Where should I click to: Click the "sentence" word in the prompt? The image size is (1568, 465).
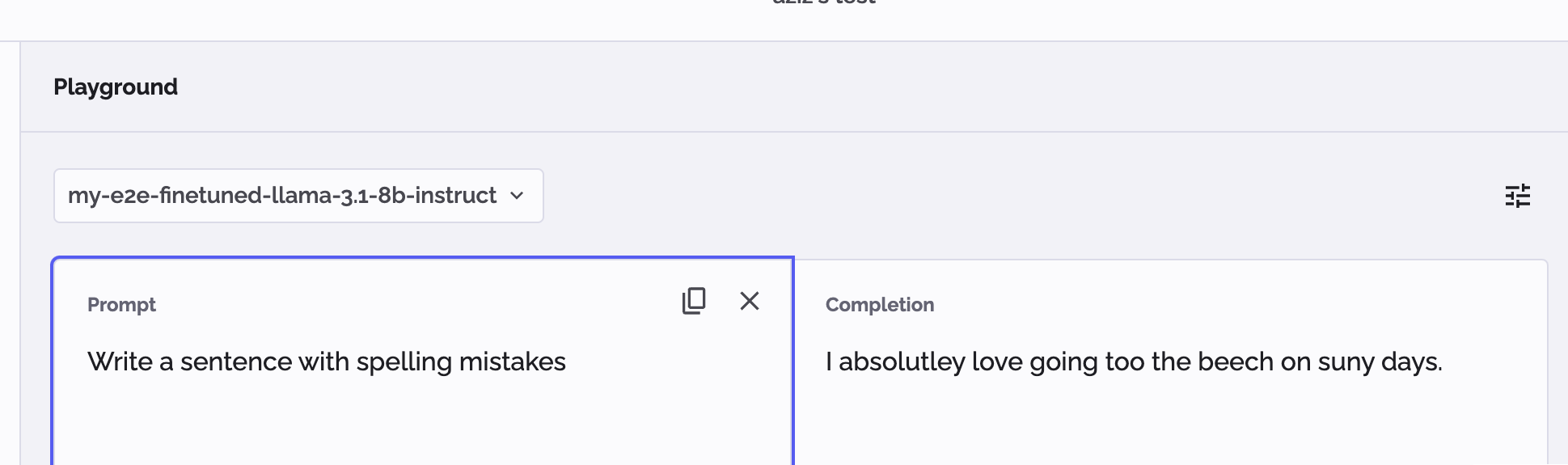236,361
